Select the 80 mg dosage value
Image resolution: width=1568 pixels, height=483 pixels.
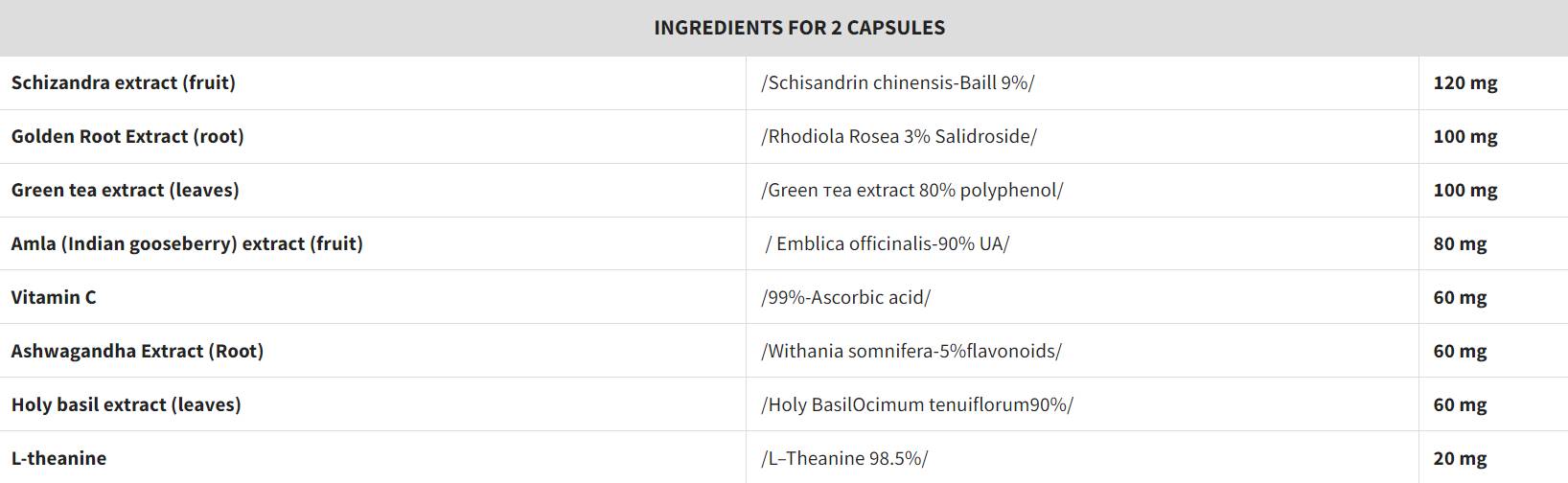coord(1460,243)
